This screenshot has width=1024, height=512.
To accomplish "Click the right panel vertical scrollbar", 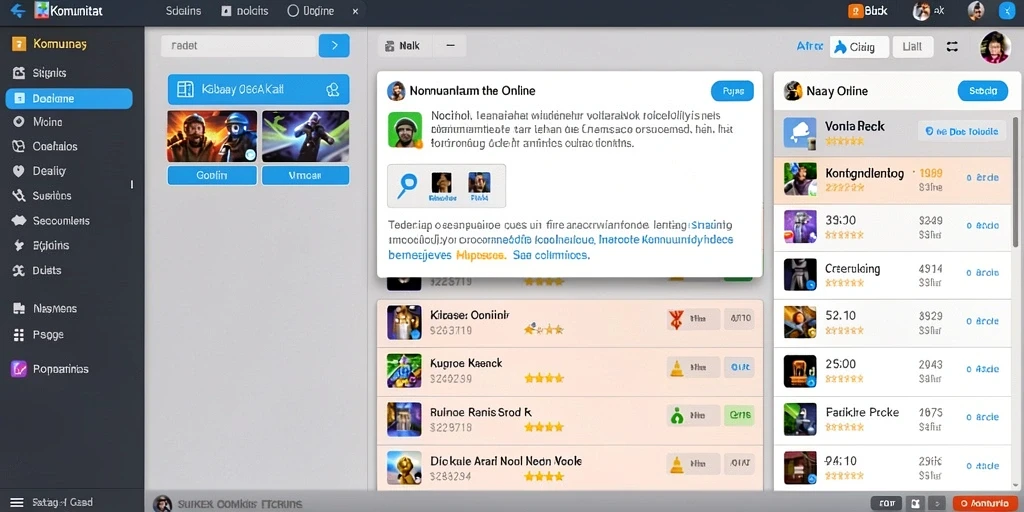I will (x=1015, y=182).
